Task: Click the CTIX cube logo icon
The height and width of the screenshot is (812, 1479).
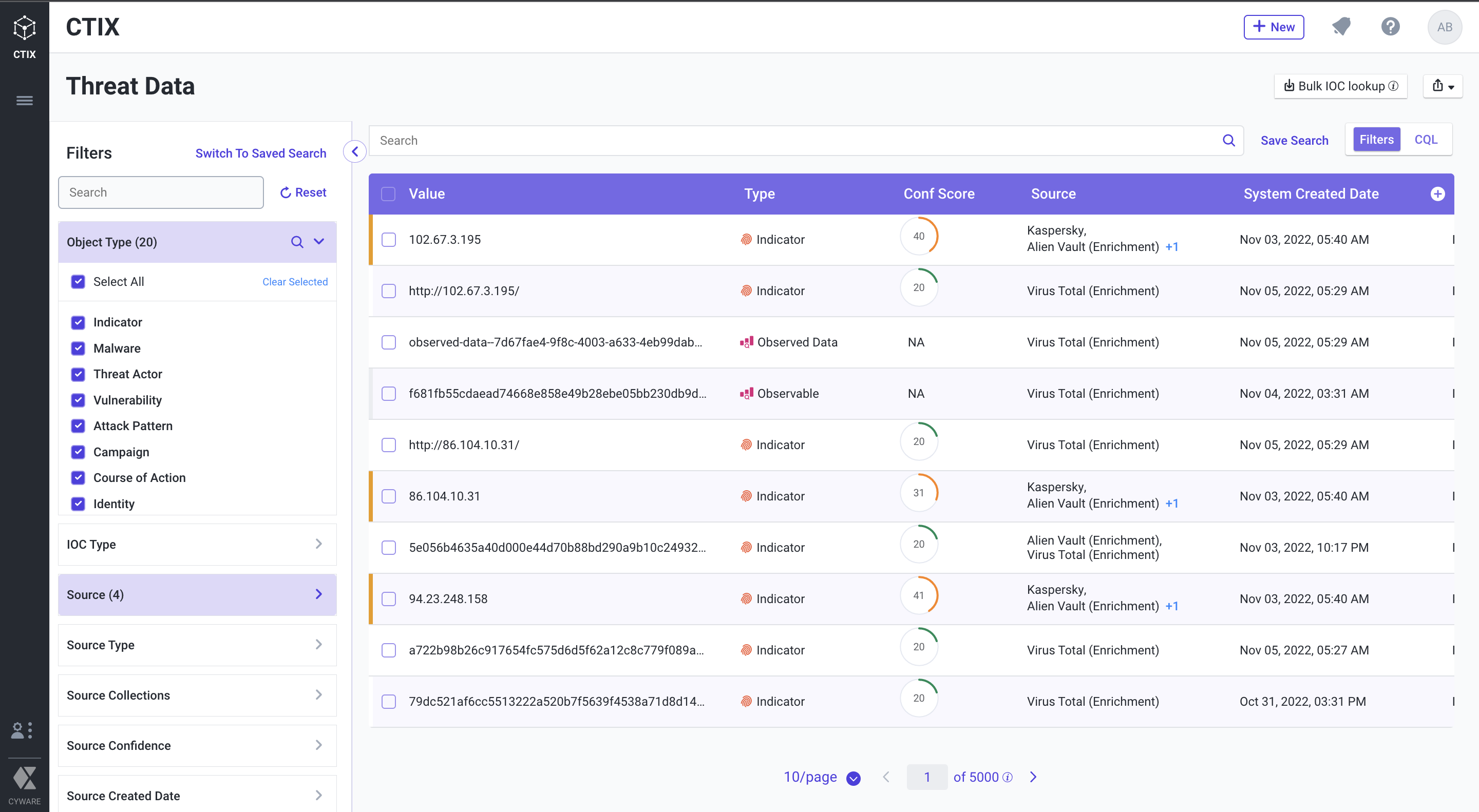Action: tap(24, 28)
